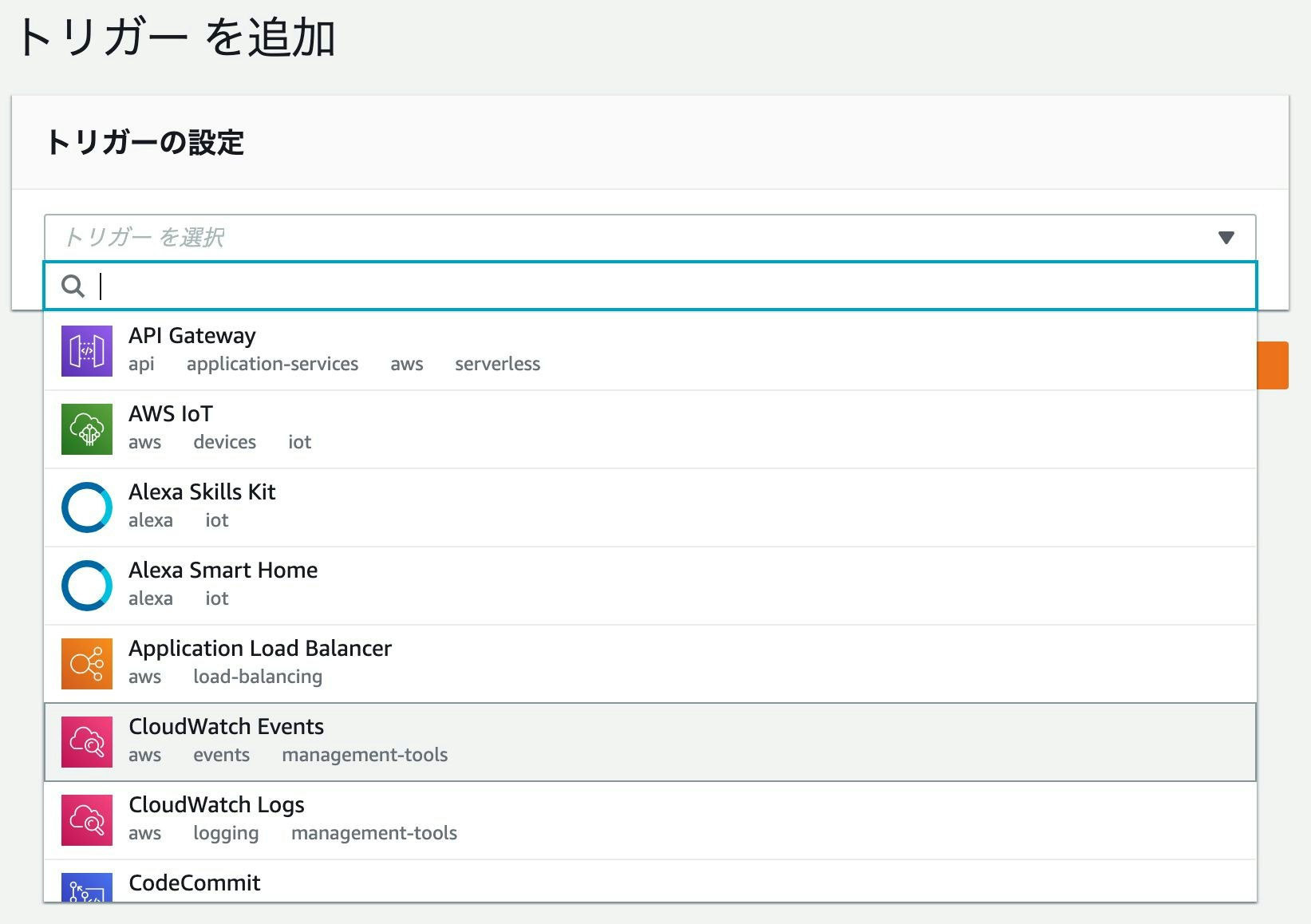This screenshot has height=924, width=1311.
Task: Click the CloudWatch Logs pink icon
Action: [87, 820]
